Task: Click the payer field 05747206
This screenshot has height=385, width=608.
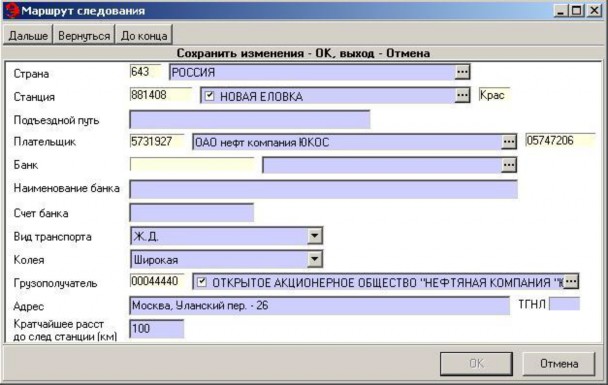Action: [560, 141]
